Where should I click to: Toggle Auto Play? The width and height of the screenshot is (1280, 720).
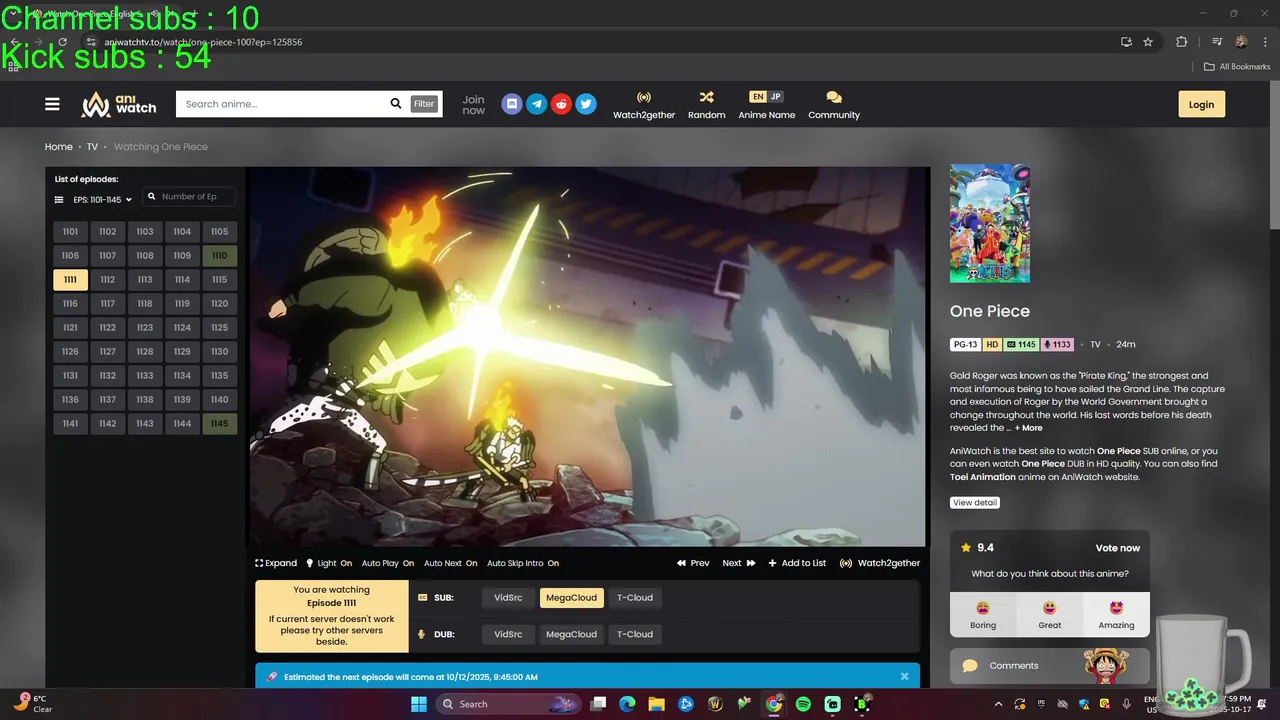pos(388,563)
